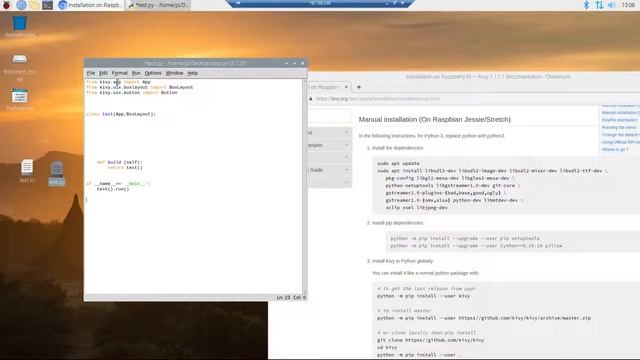
Task: Follow the 'Running the demo' contents link
Action: point(619,127)
